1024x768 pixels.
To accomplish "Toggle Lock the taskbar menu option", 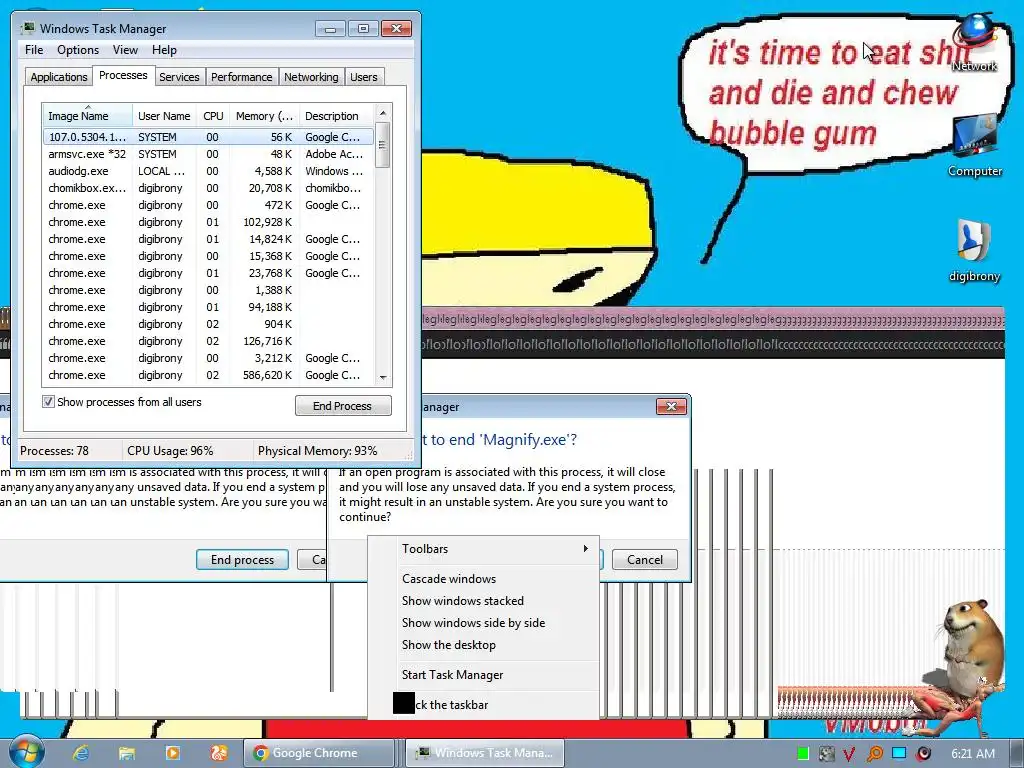I will click(483, 705).
